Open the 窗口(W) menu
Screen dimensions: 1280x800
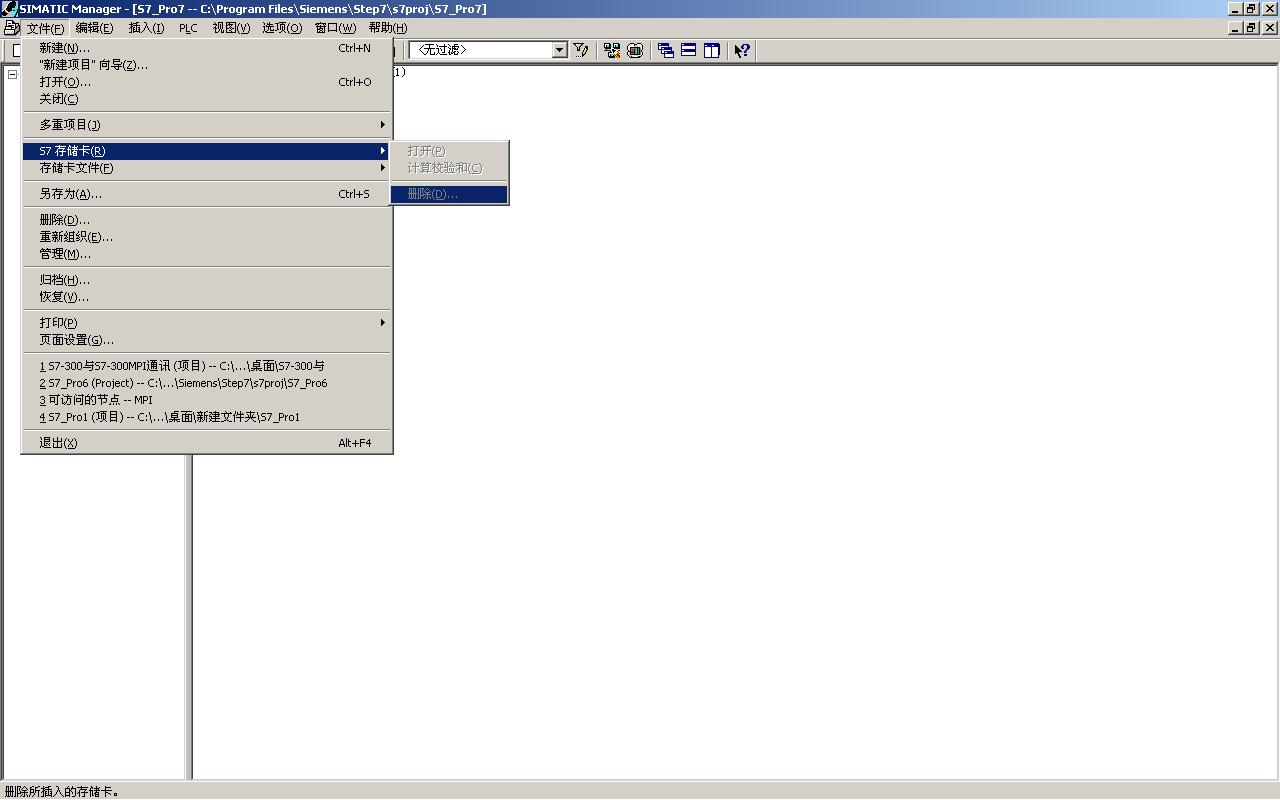pyautogui.click(x=335, y=28)
